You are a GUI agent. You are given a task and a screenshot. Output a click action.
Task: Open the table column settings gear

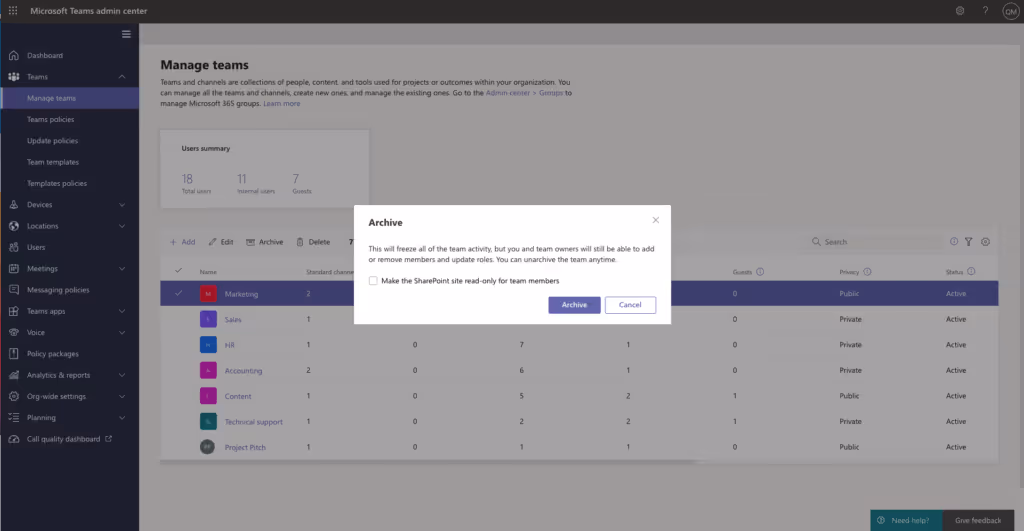(985, 242)
